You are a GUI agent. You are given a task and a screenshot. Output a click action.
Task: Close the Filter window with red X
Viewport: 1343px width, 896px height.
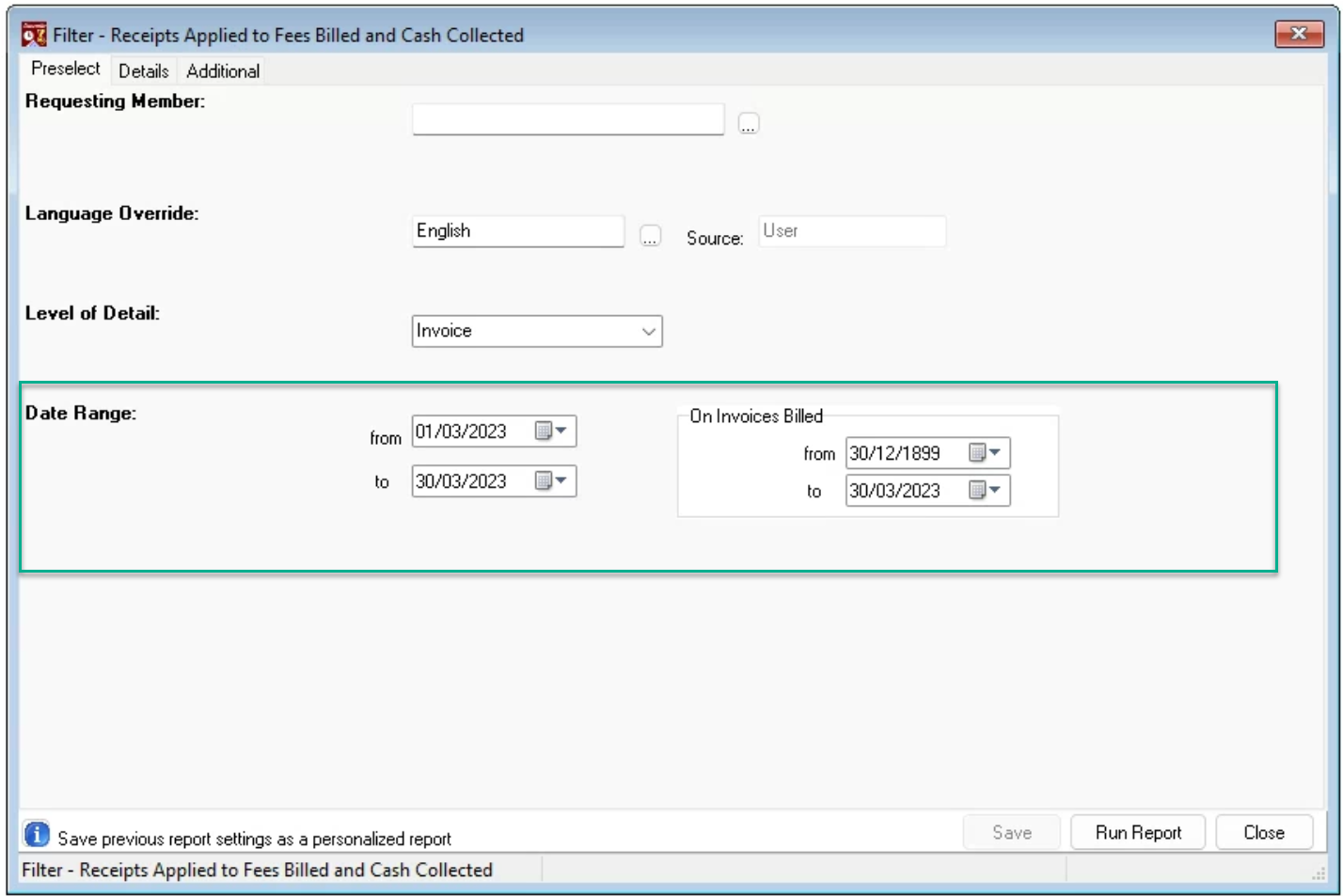pyautogui.click(x=1299, y=34)
